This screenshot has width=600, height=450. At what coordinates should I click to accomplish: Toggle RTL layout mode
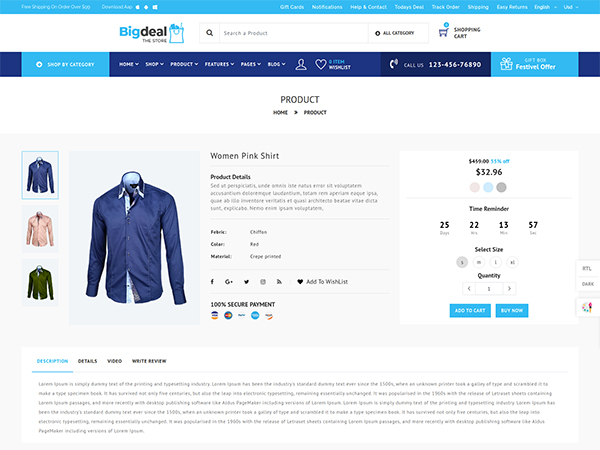pos(587,268)
